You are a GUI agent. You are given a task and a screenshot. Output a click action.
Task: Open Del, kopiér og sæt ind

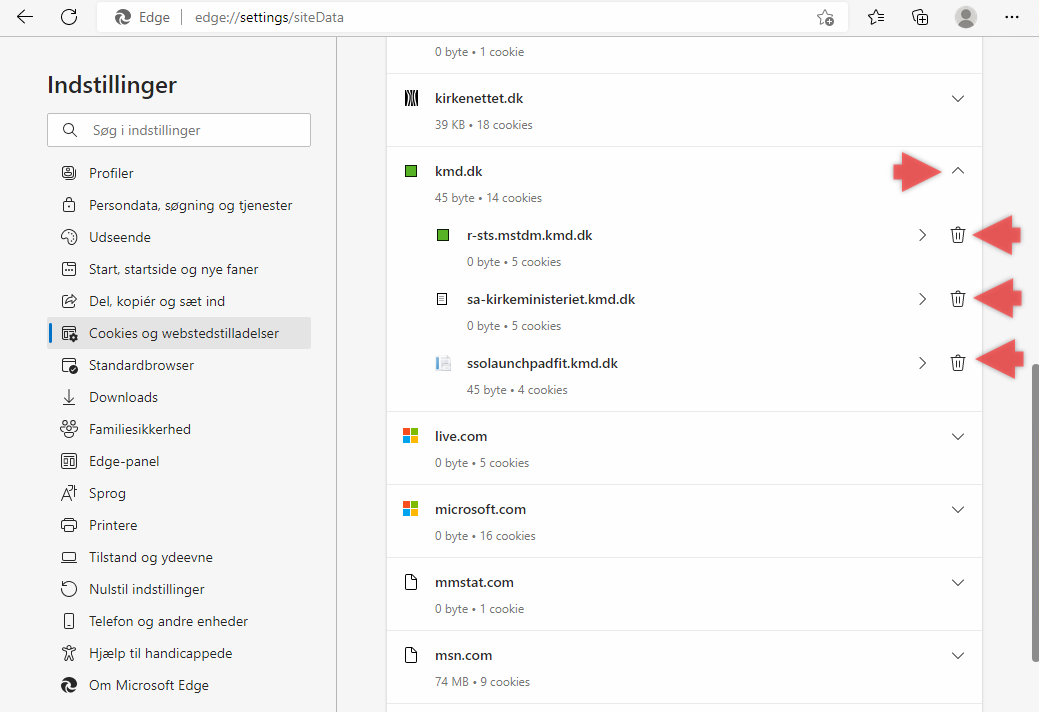pos(179,301)
